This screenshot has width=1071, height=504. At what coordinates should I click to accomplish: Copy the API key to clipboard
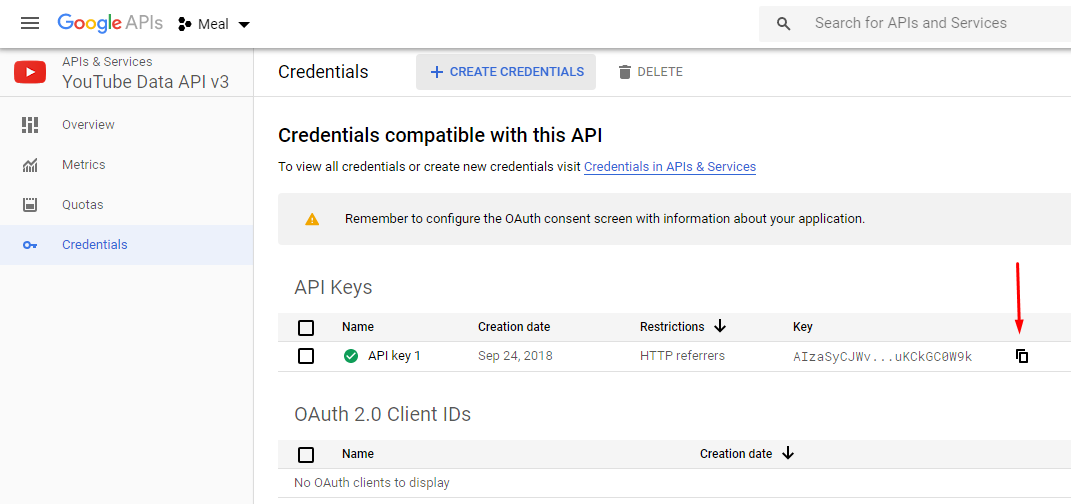point(1022,356)
